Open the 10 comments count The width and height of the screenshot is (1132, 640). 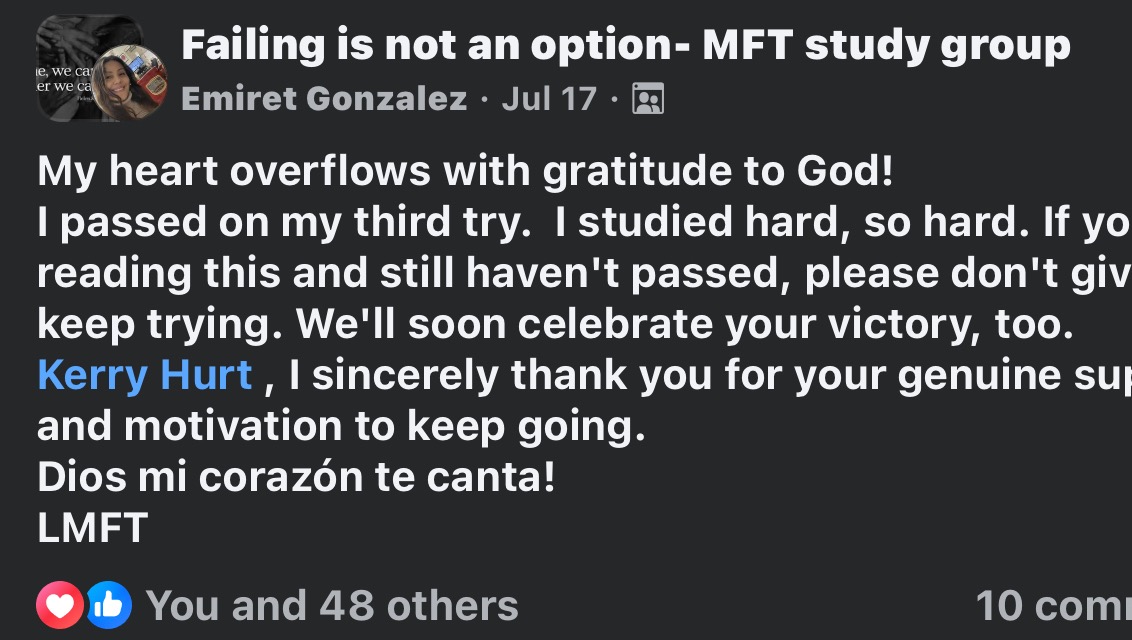[1052, 605]
